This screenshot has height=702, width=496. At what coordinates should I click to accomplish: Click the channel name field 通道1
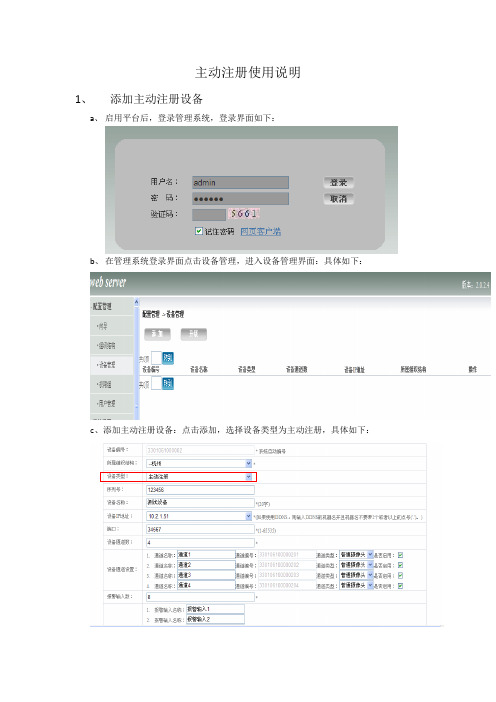click(x=206, y=555)
